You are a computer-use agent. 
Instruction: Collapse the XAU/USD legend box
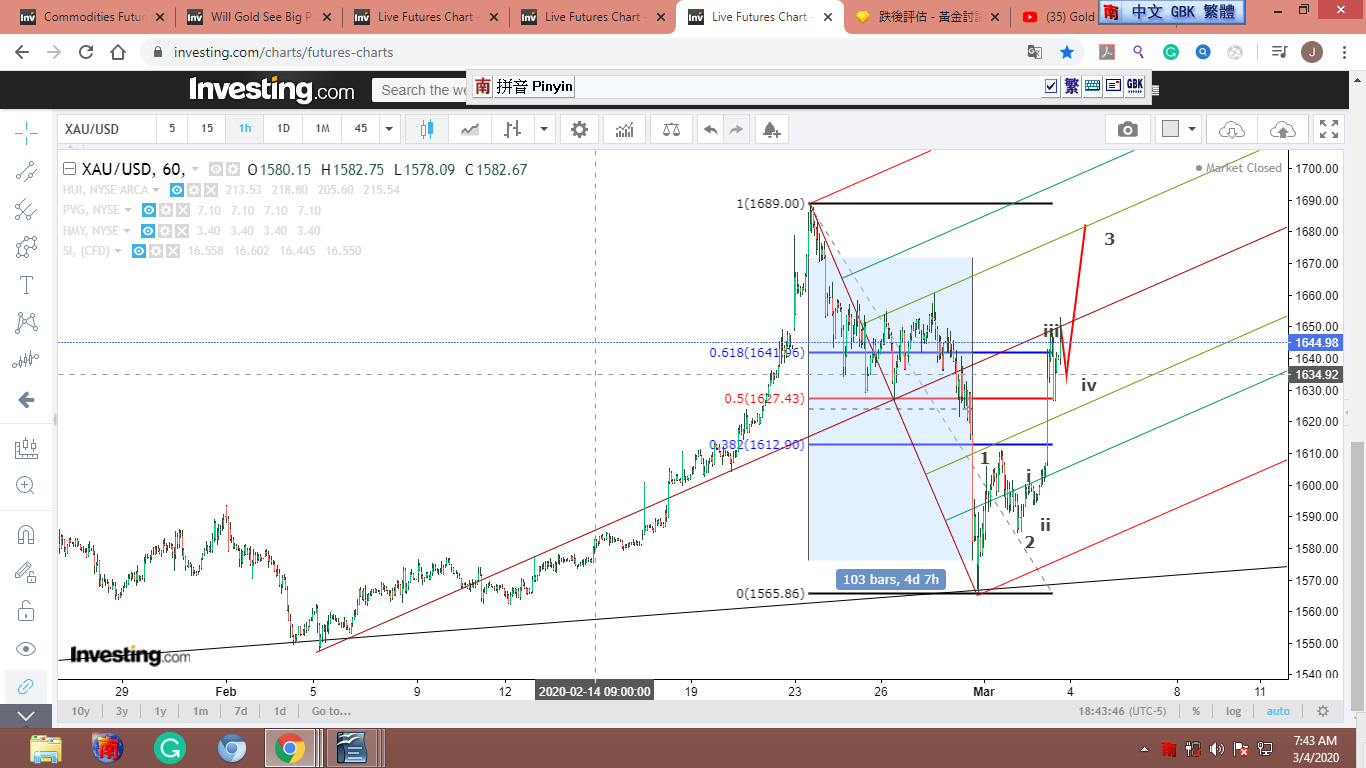click(69, 169)
